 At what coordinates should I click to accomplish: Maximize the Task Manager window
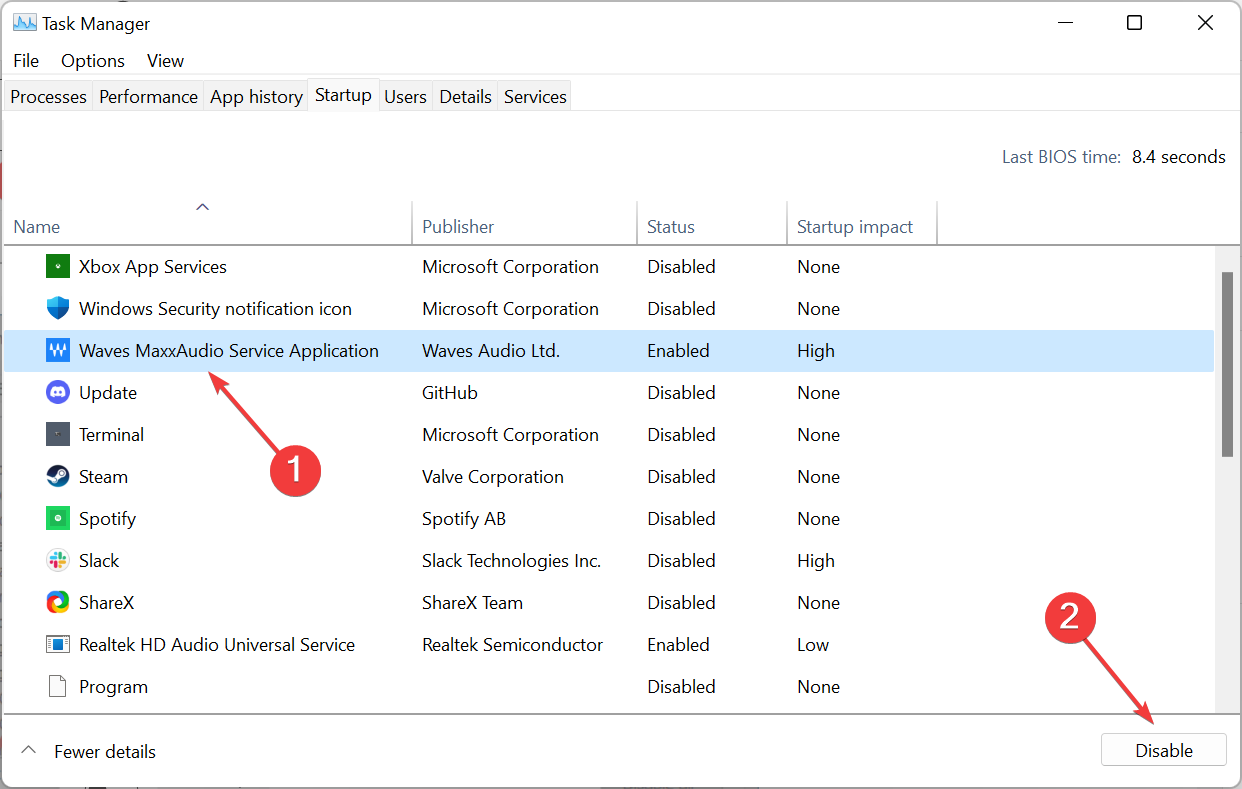(1134, 23)
